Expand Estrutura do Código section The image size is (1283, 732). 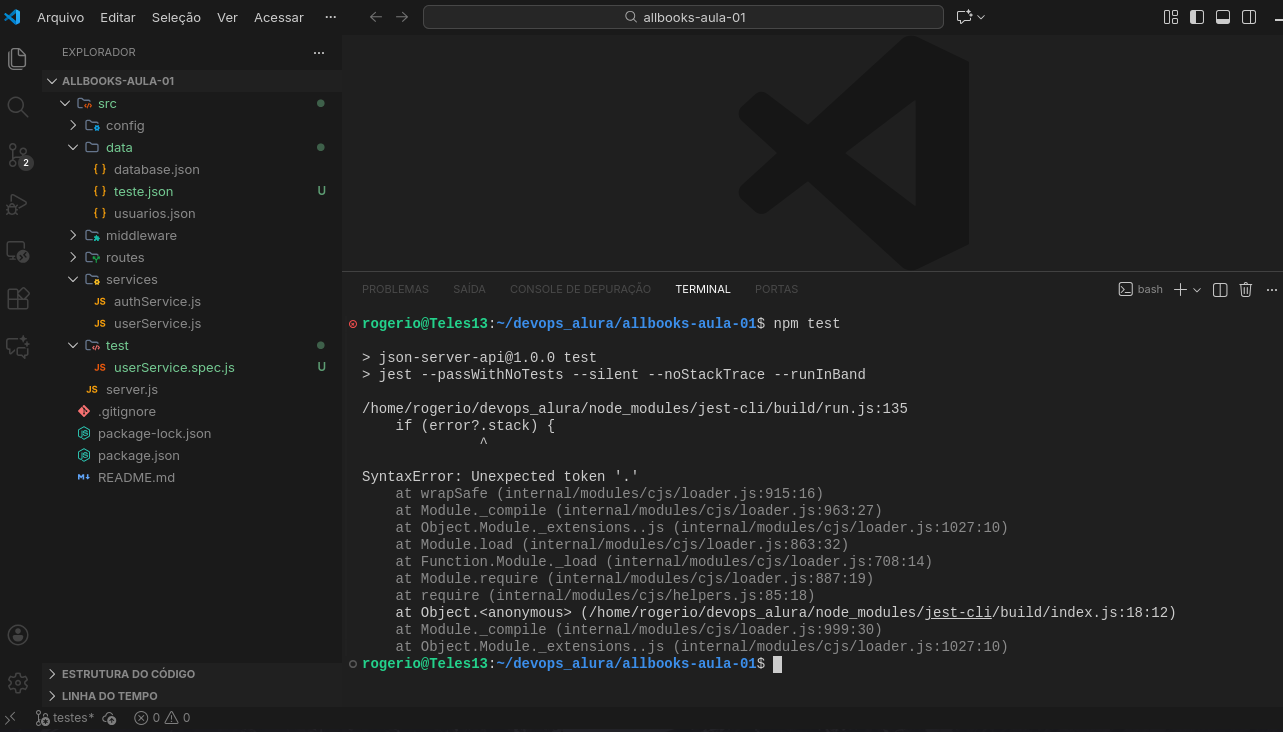point(192,674)
